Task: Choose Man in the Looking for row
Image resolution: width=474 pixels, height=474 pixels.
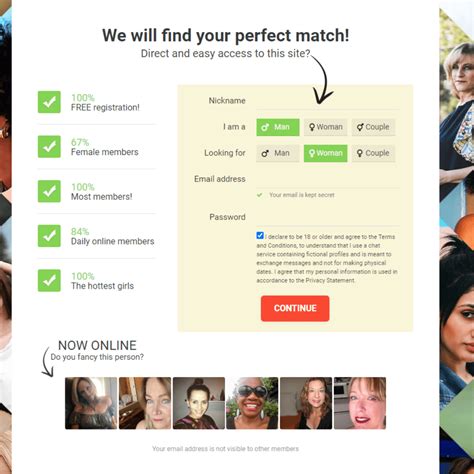Action: click(278, 153)
